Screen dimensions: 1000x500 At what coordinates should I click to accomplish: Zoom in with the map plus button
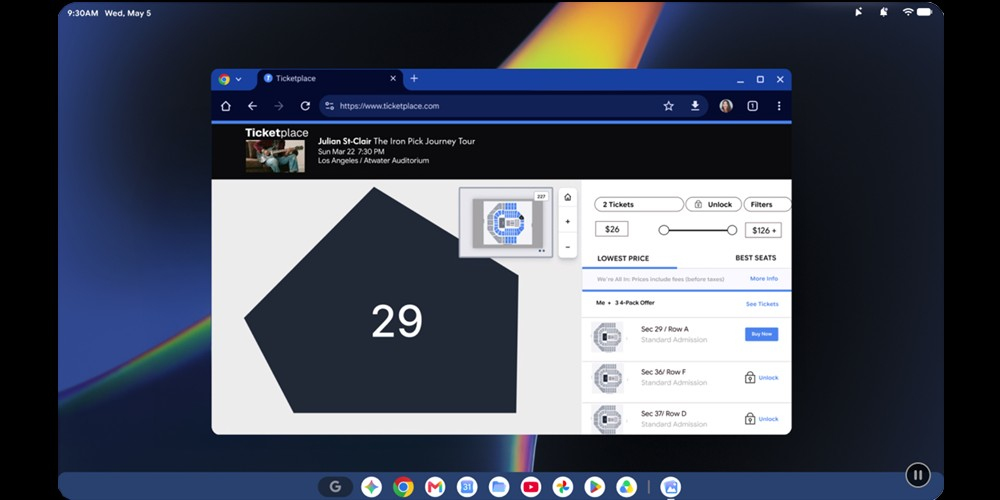pyautogui.click(x=568, y=222)
